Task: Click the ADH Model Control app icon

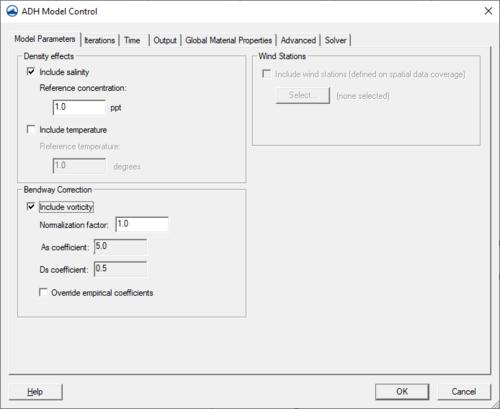Action: (12, 11)
